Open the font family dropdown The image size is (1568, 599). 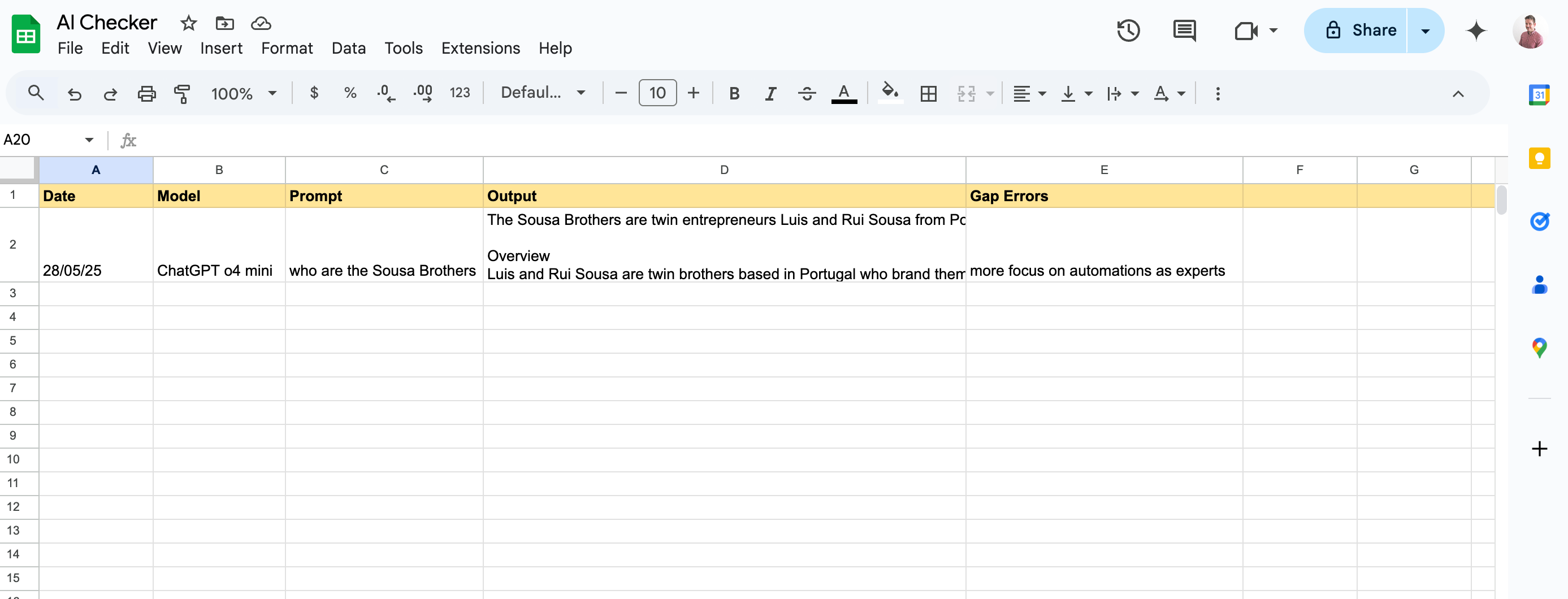click(543, 93)
